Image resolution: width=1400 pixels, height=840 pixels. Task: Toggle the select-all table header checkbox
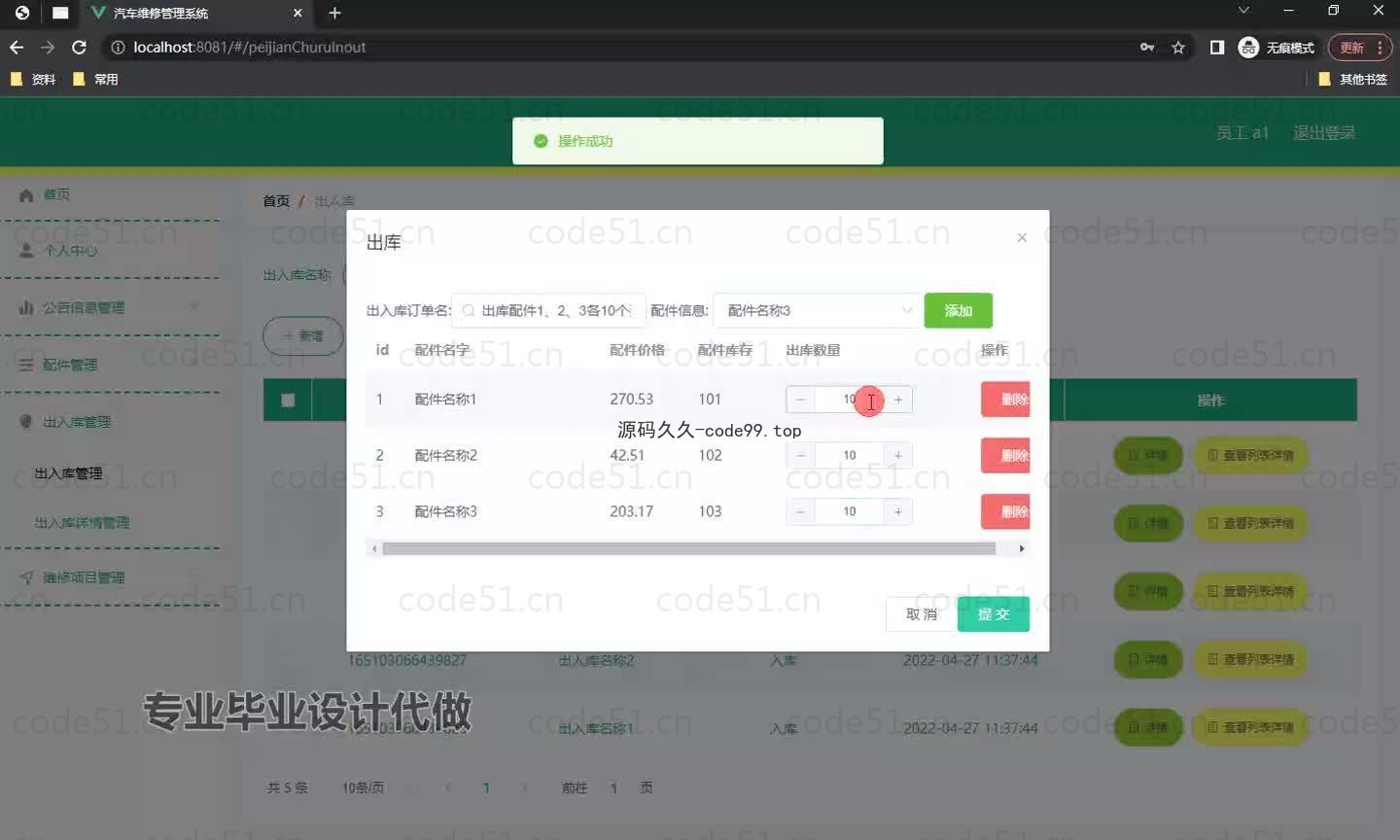tap(288, 400)
